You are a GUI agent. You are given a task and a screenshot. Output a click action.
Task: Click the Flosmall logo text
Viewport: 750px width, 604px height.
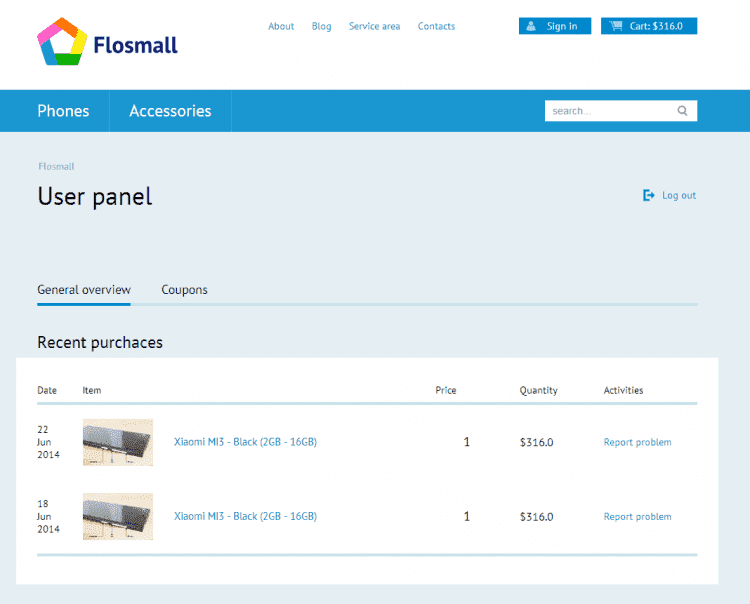(135, 45)
